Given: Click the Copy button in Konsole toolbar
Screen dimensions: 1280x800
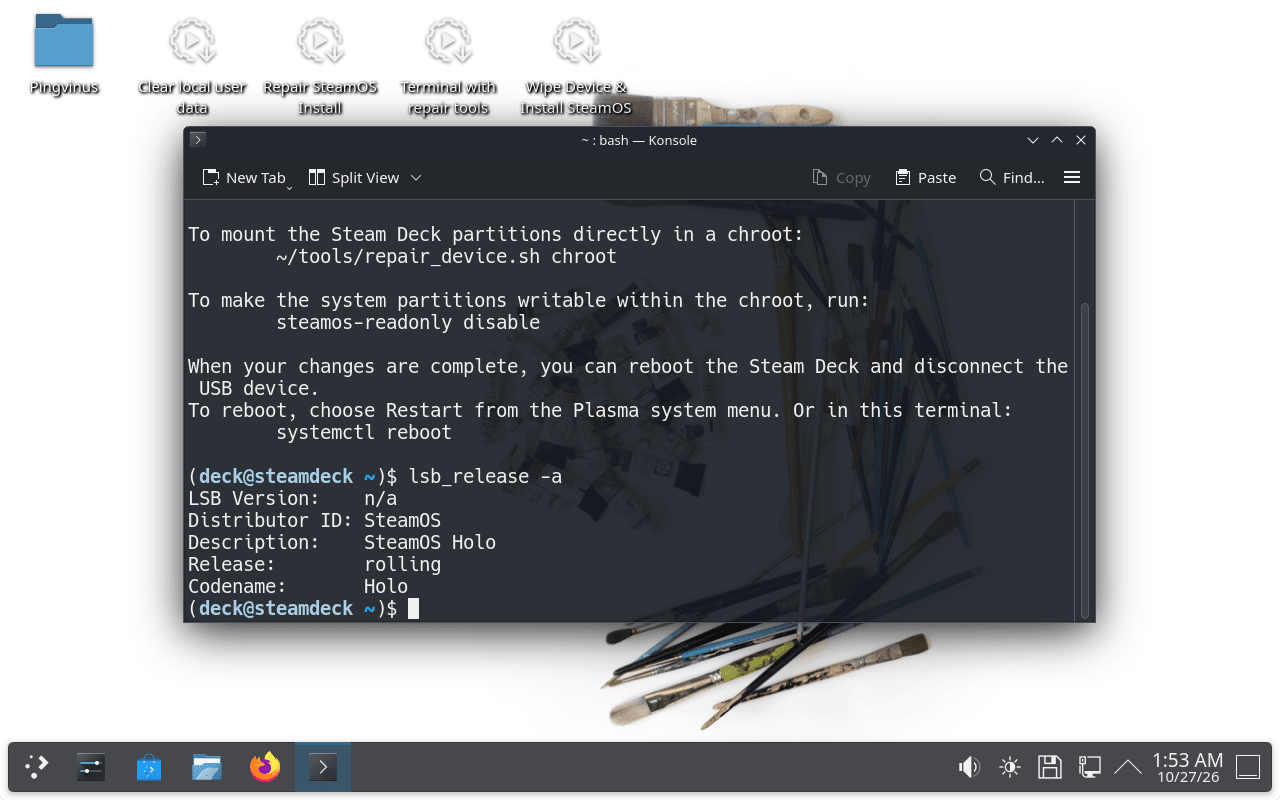Looking at the screenshot, I should (841, 177).
